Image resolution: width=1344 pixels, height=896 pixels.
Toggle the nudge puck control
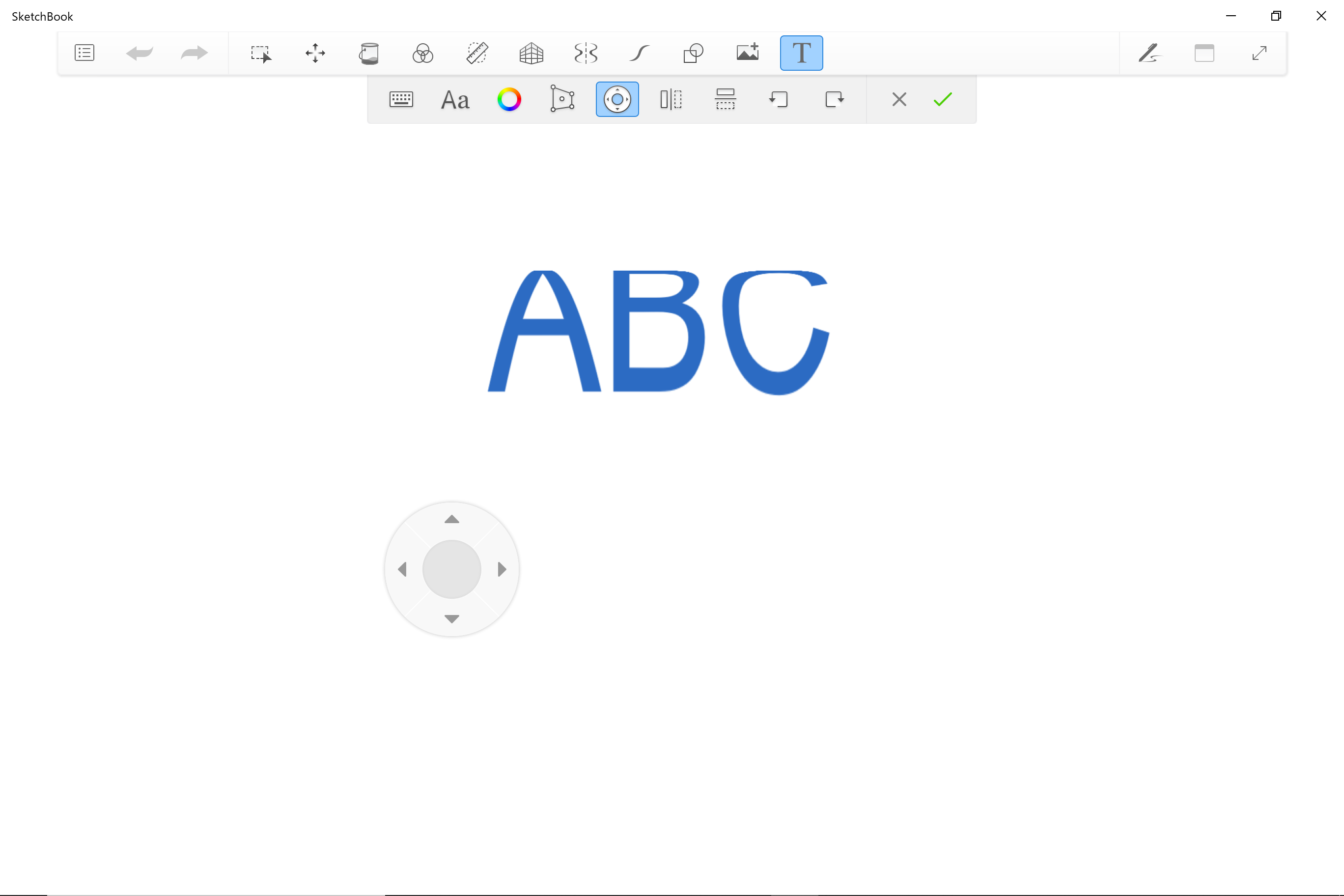tap(617, 99)
